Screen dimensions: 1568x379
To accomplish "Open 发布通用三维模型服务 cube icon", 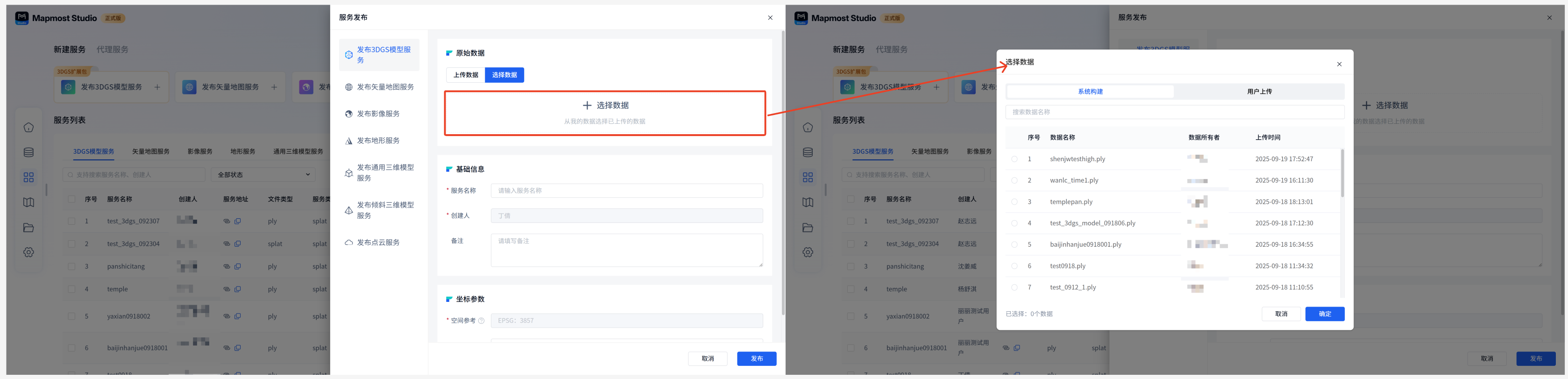I will [349, 173].
